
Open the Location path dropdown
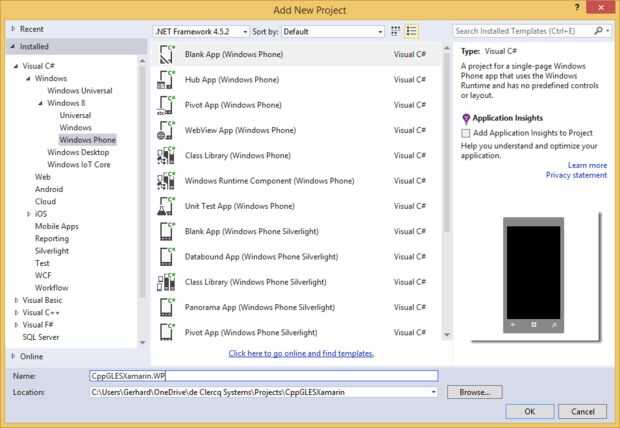point(434,392)
